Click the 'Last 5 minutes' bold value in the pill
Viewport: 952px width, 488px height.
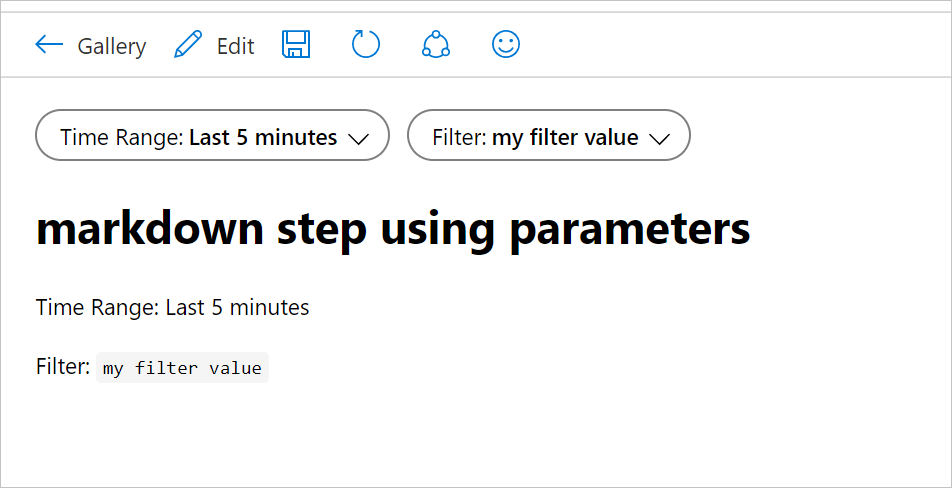(x=263, y=137)
